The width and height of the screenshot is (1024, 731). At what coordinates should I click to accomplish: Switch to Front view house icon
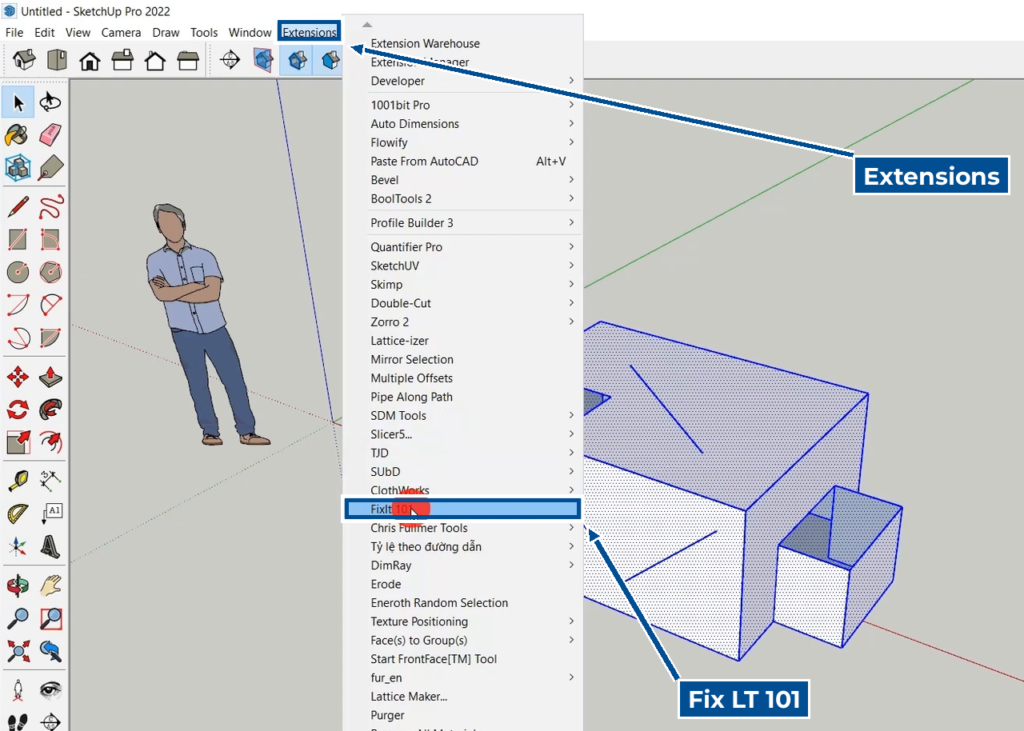click(x=89, y=60)
